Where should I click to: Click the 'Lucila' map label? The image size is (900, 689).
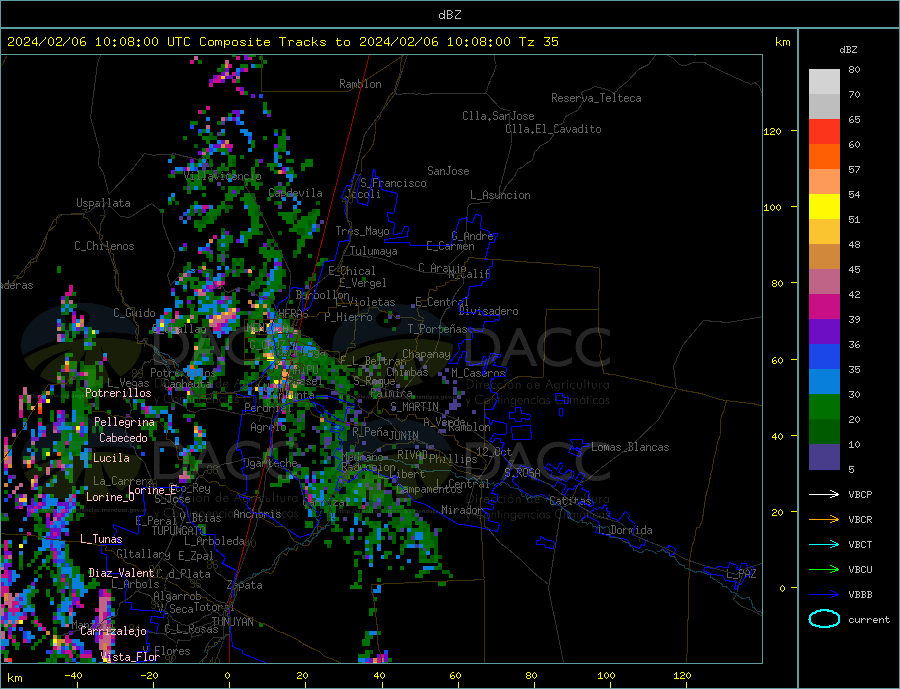click(x=111, y=458)
